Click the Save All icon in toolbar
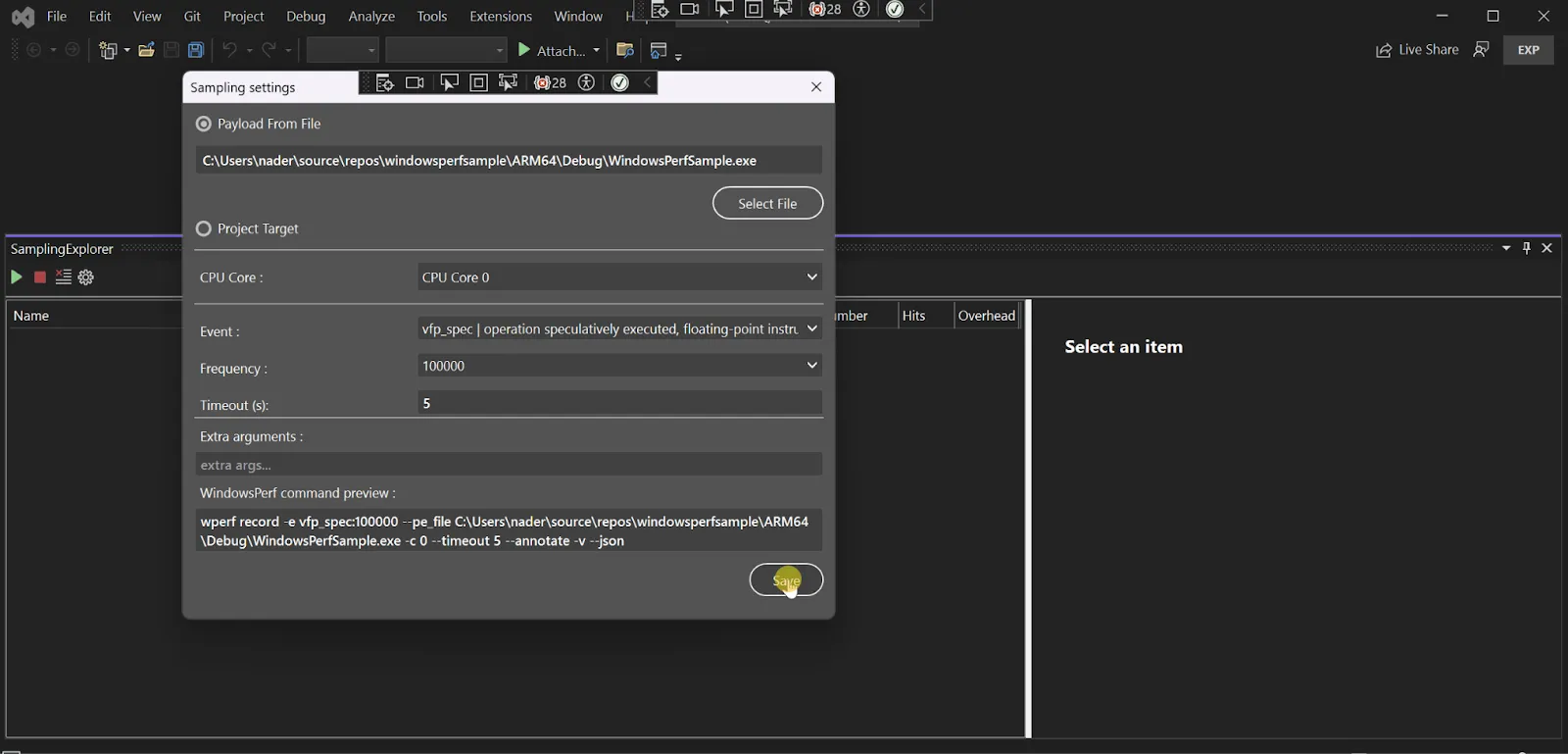Screen dimensions: 1568x754 click(x=196, y=50)
